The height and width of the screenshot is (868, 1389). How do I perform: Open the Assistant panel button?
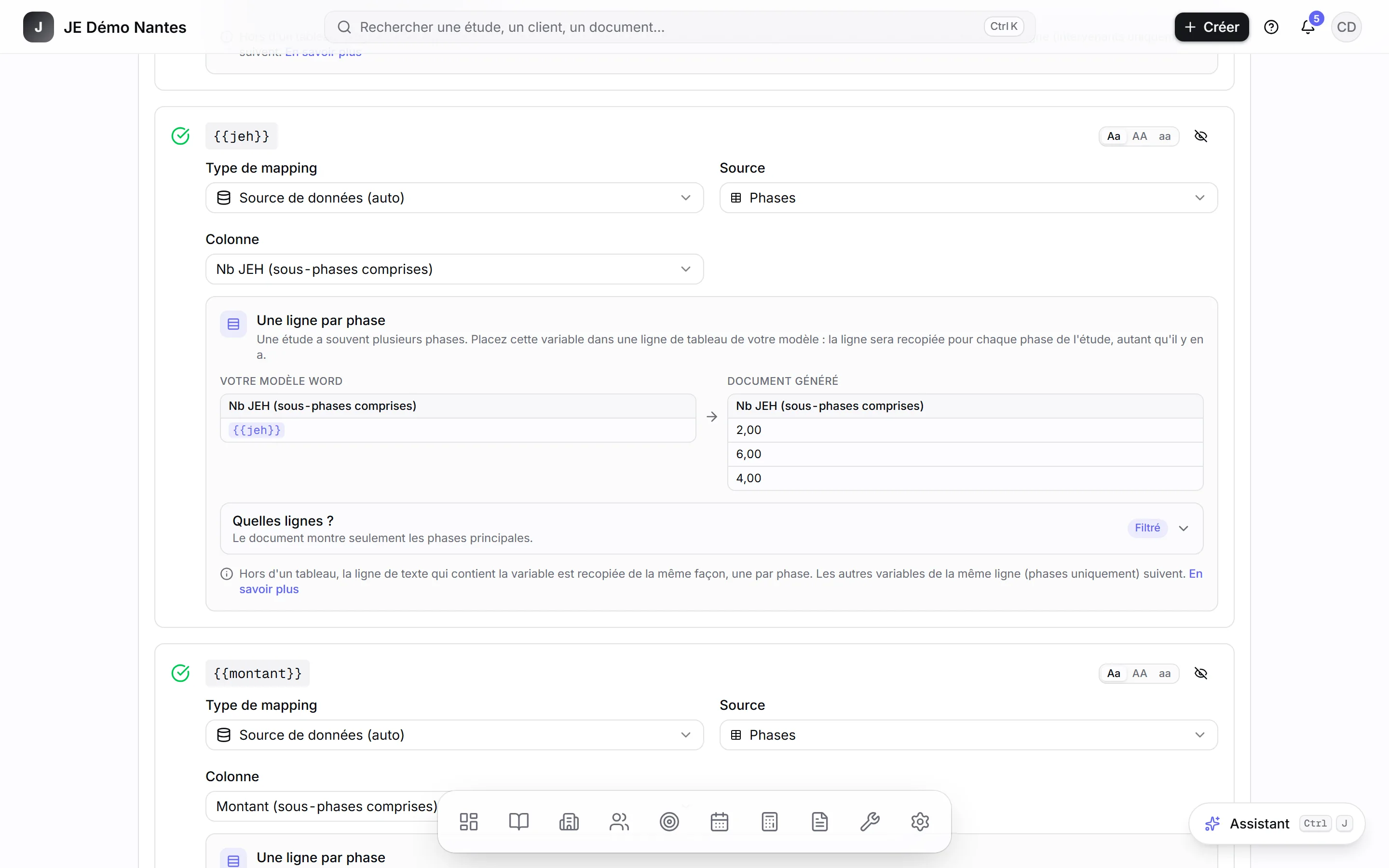1277,824
